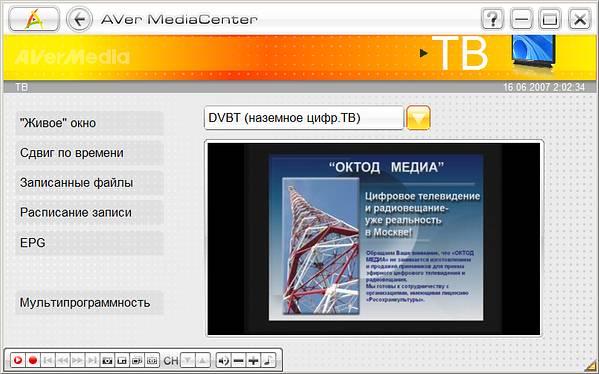Switch to next channel with up arrow
Image resolution: width=599 pixels, height=374 pixels.
pos(202,360)
